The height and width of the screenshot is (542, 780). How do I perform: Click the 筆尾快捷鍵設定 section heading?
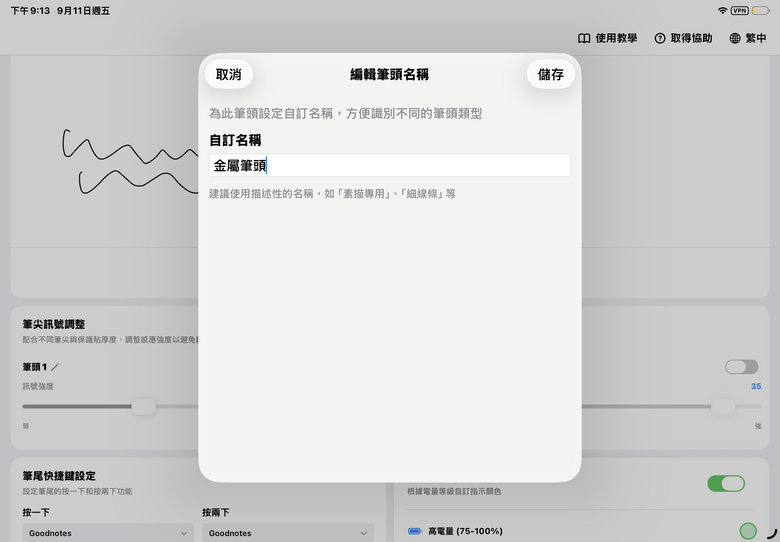coord(59,476)
